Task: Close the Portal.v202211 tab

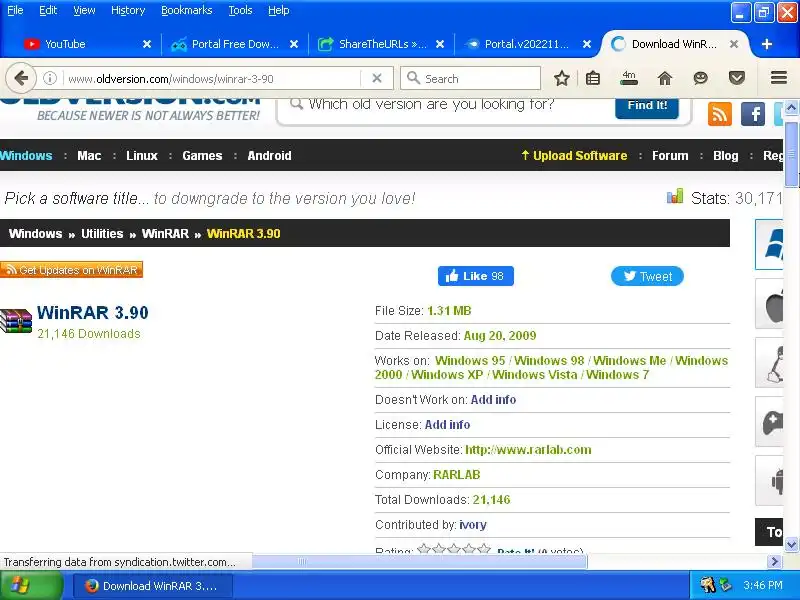Action: click(x=587, y=44)
